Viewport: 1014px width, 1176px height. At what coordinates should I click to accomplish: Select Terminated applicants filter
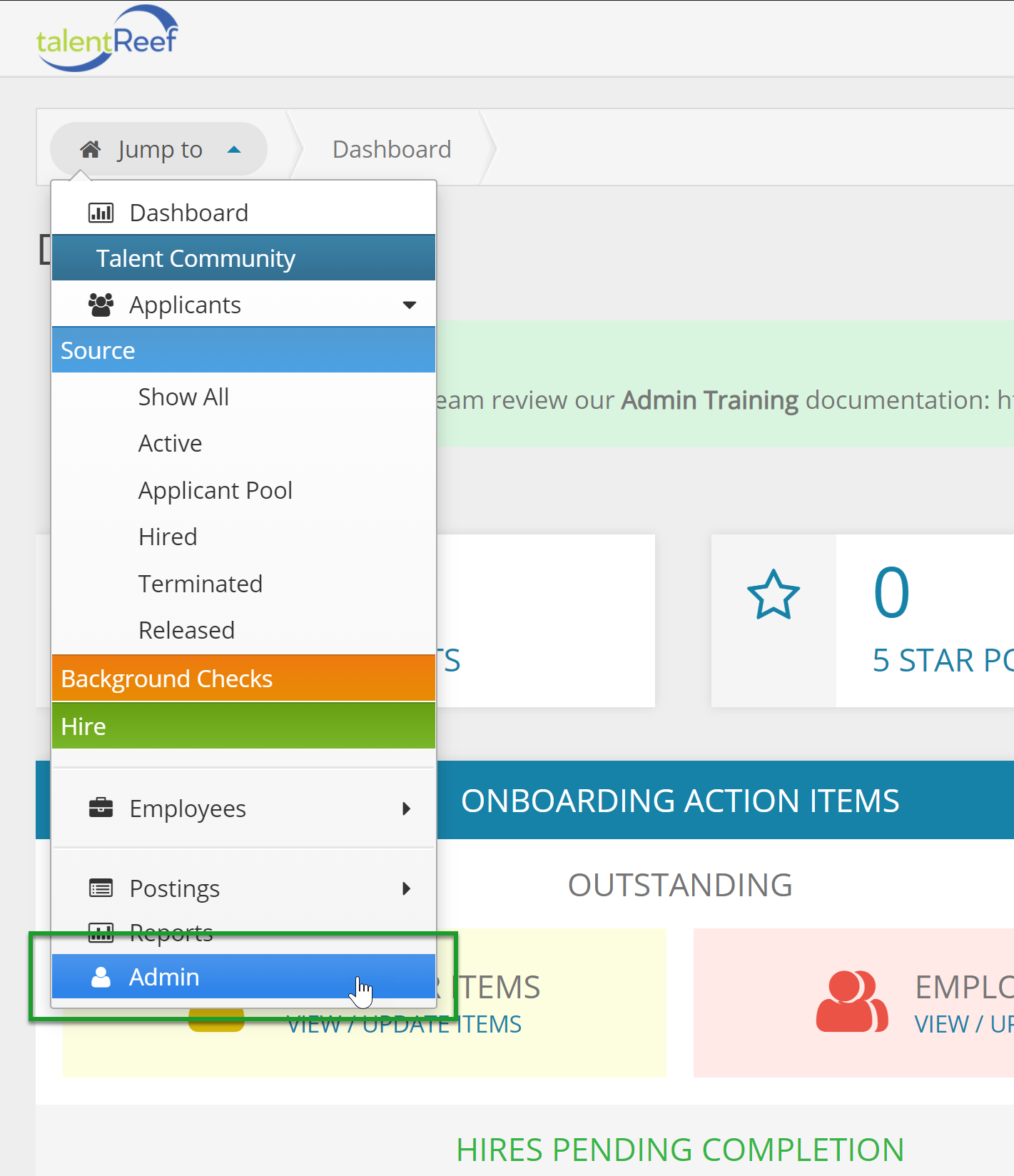[x=200, y=584]
